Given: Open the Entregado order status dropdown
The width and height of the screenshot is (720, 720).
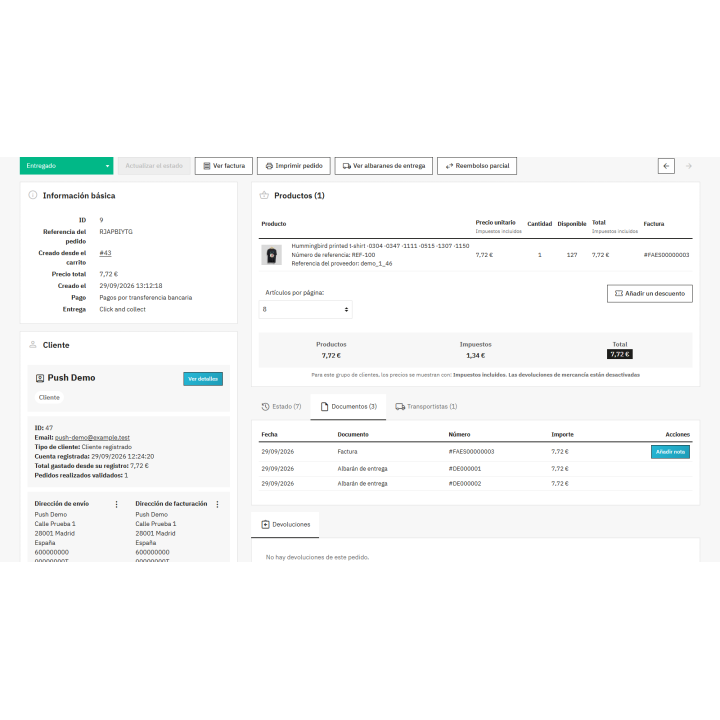Looking at the screenshot, I should (66, 166).
